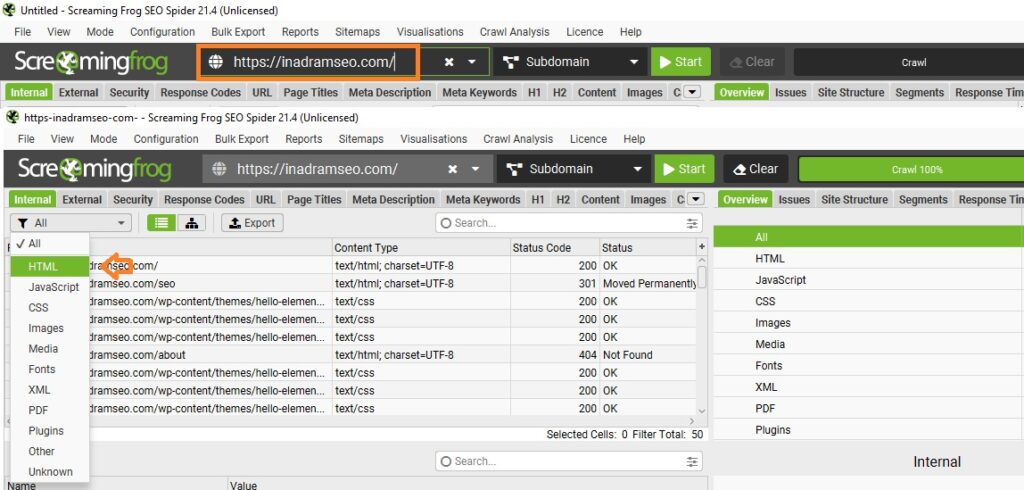Image resolution: width=1024 pixels, height=490 pixels.
Task: Open the Mode menu in the Untitled window
Action: tap(100, 31)
